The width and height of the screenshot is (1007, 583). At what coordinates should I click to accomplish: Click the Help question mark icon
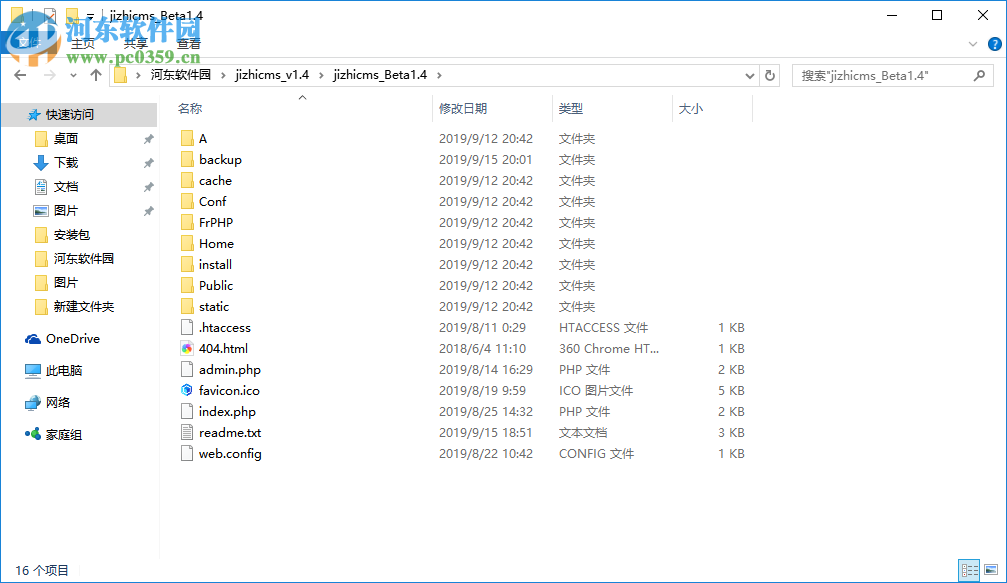(993, 44)
